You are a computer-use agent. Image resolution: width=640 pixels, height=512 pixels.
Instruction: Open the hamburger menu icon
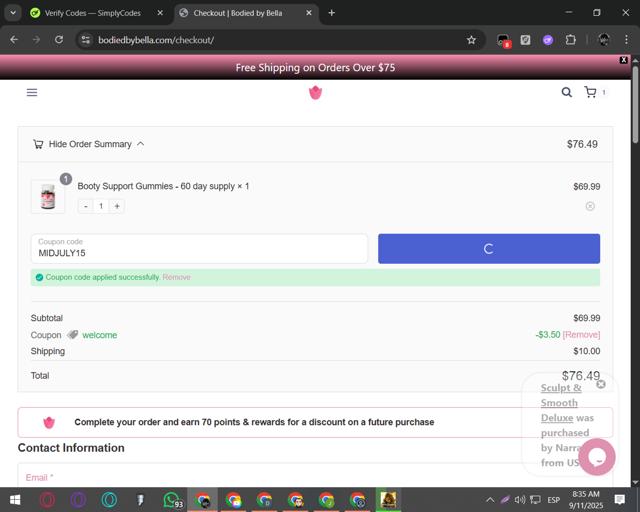click(x=32, y=92)
